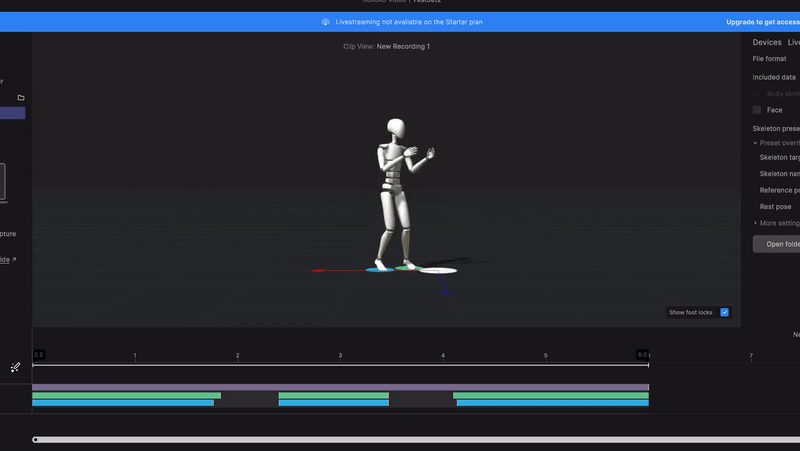The width and height of the screenshot is (800, 451).
Task: Select the highlighted purple item in left panel
Action: 12,113
